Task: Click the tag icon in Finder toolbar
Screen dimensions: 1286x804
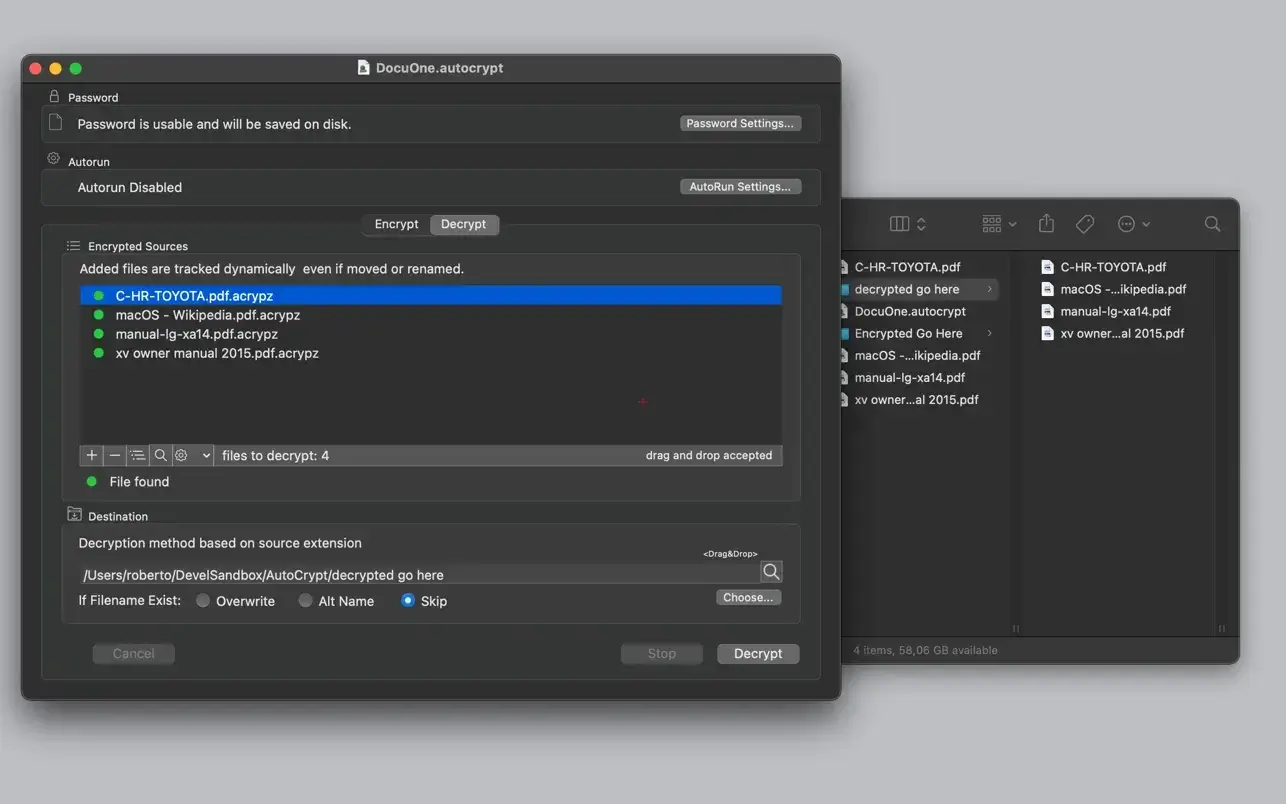Action: [1085, 224]
